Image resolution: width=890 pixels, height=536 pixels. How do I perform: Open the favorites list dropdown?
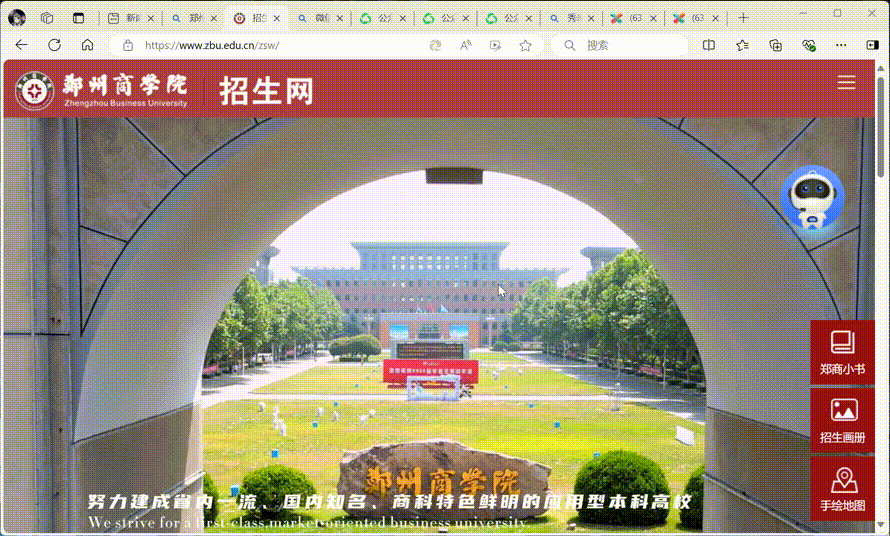(x=742, y=45)
